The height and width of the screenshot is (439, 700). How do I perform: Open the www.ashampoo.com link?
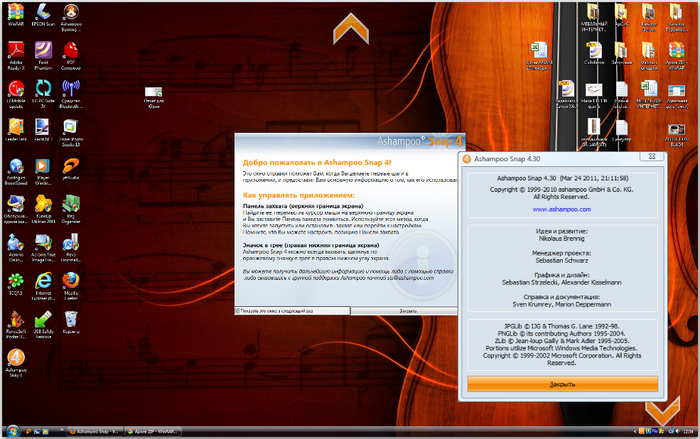[x=562, y=209]
